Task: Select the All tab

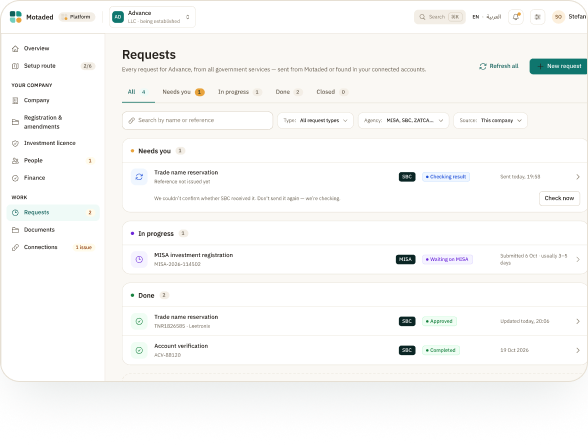Action: click(x=138, y=92)
